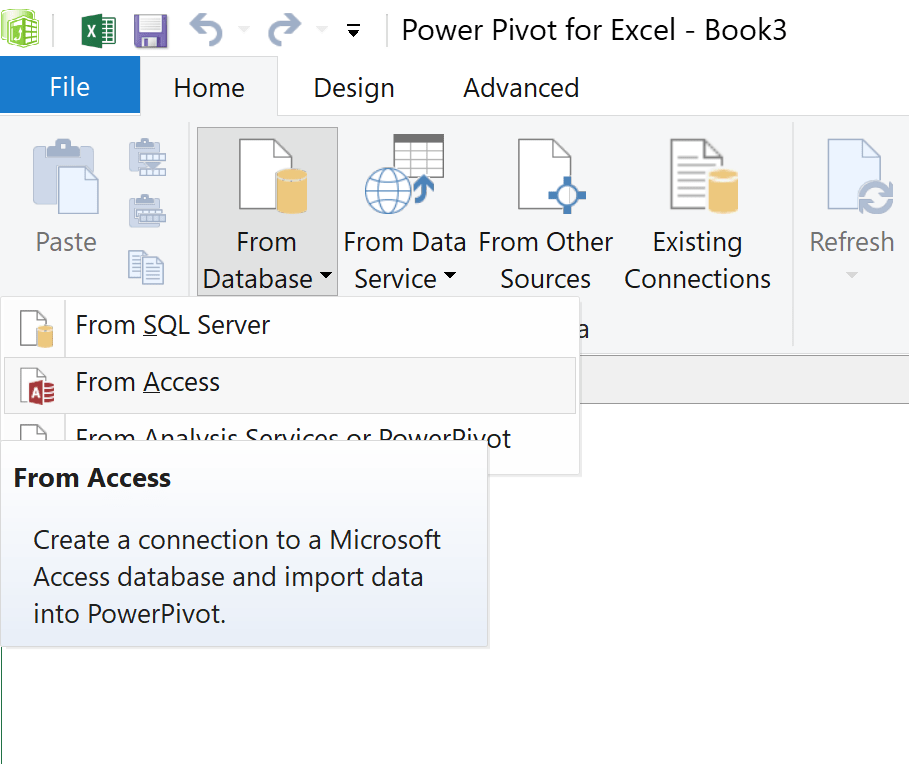Select the Home ribbon tab

pyautogui.click(x=209, y=88)
